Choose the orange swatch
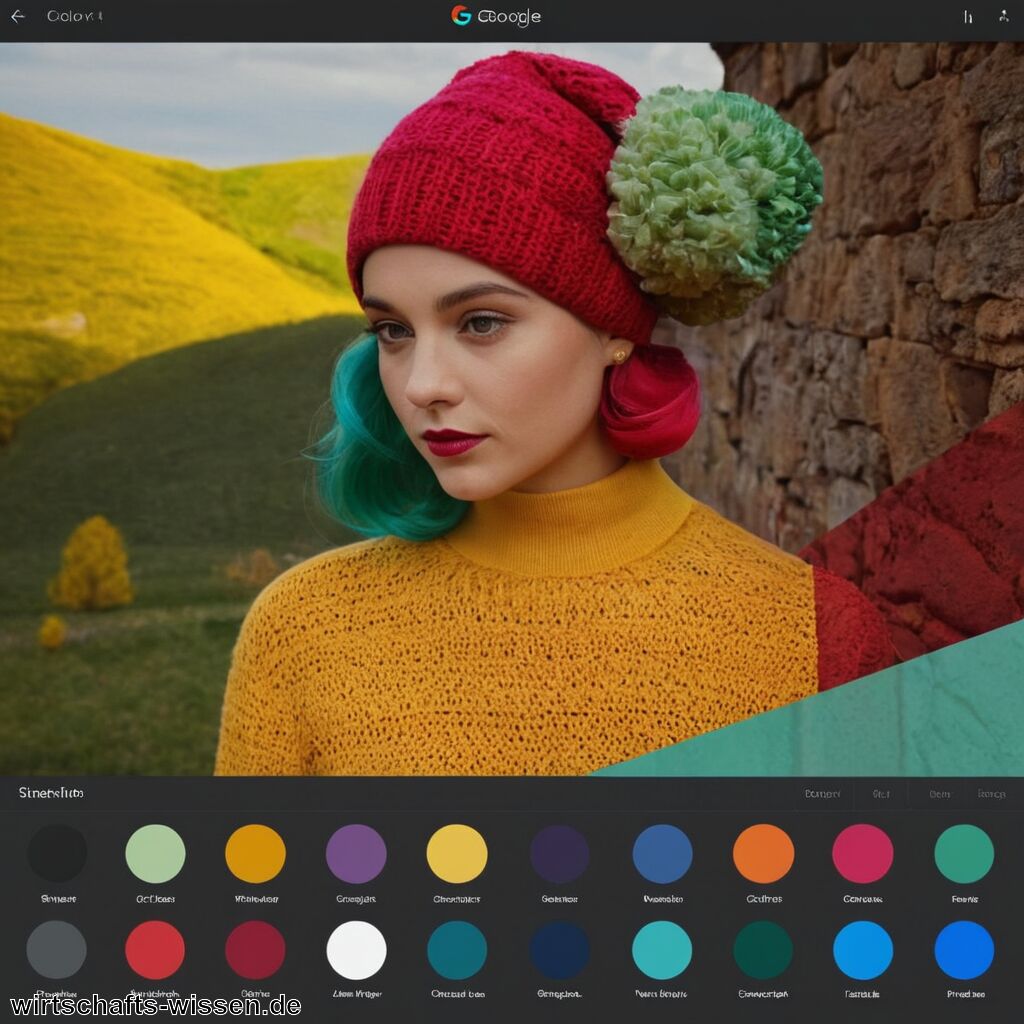 pos(763,854)
